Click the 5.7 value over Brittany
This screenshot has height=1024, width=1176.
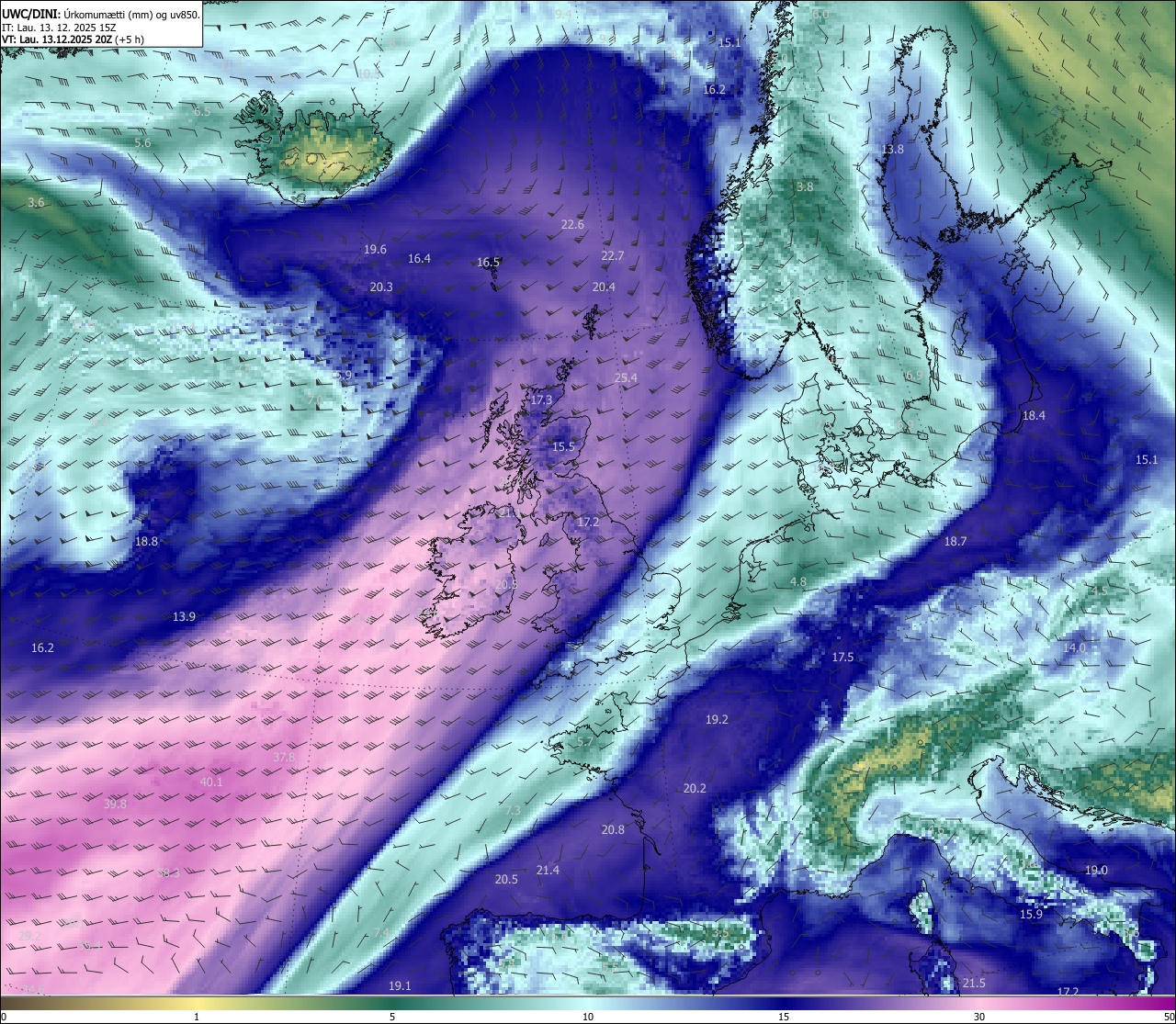click(584, 742)
